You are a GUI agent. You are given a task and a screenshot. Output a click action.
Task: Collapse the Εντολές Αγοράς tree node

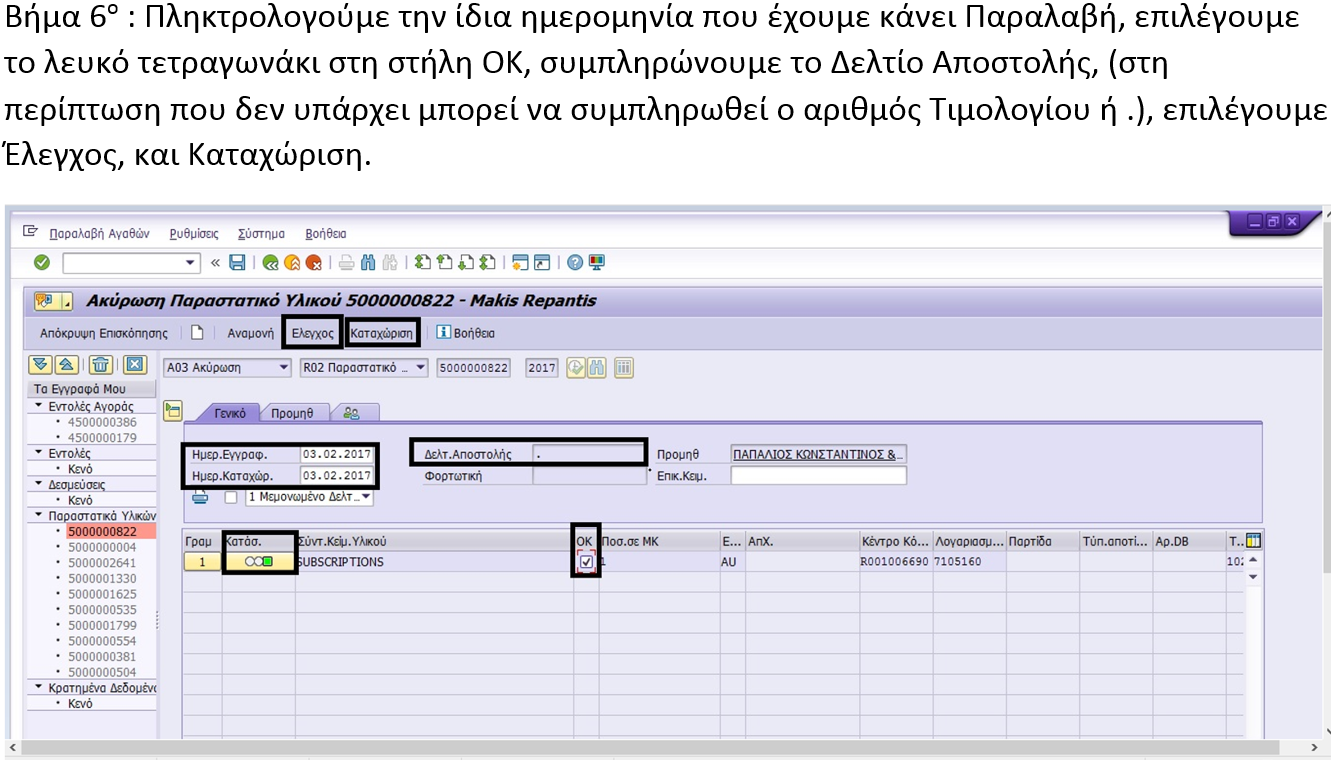pos(39,407)
